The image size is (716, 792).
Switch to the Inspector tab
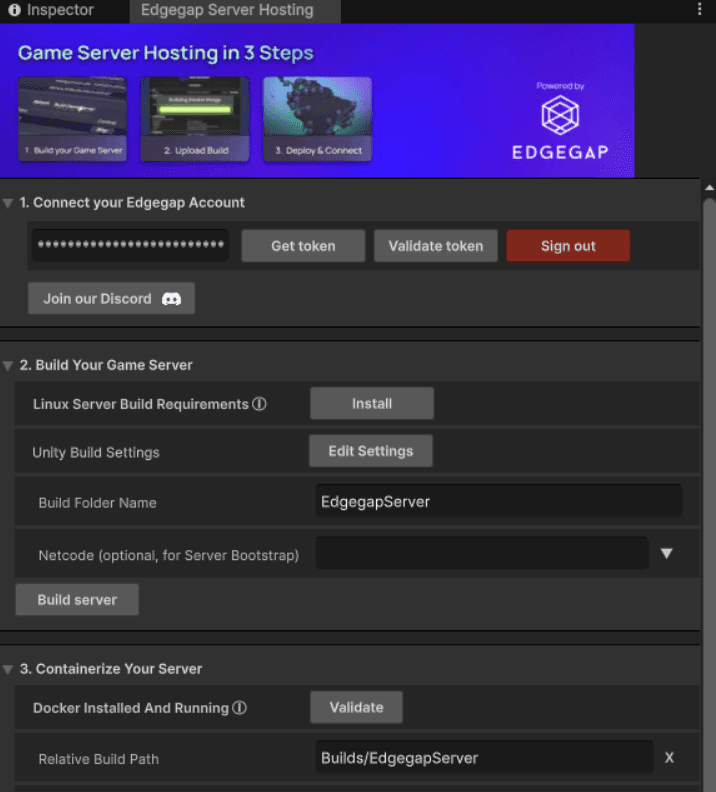[51, 10]
